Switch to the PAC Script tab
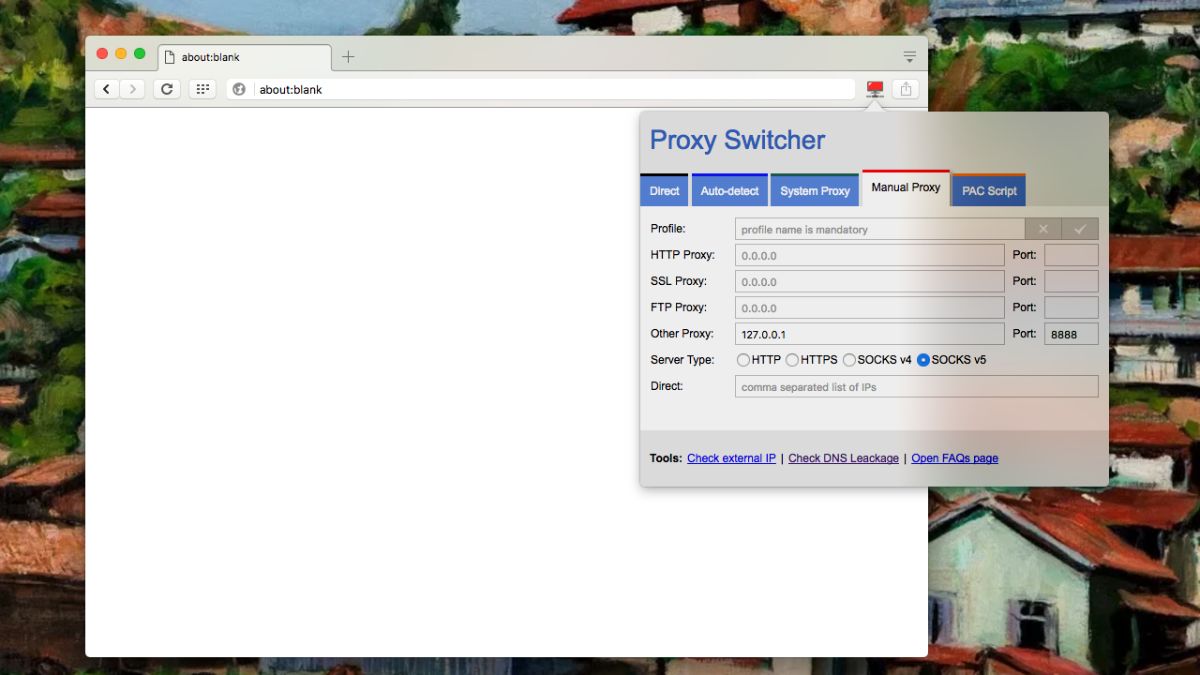1200x675 pixels. [x=988, y=190]
